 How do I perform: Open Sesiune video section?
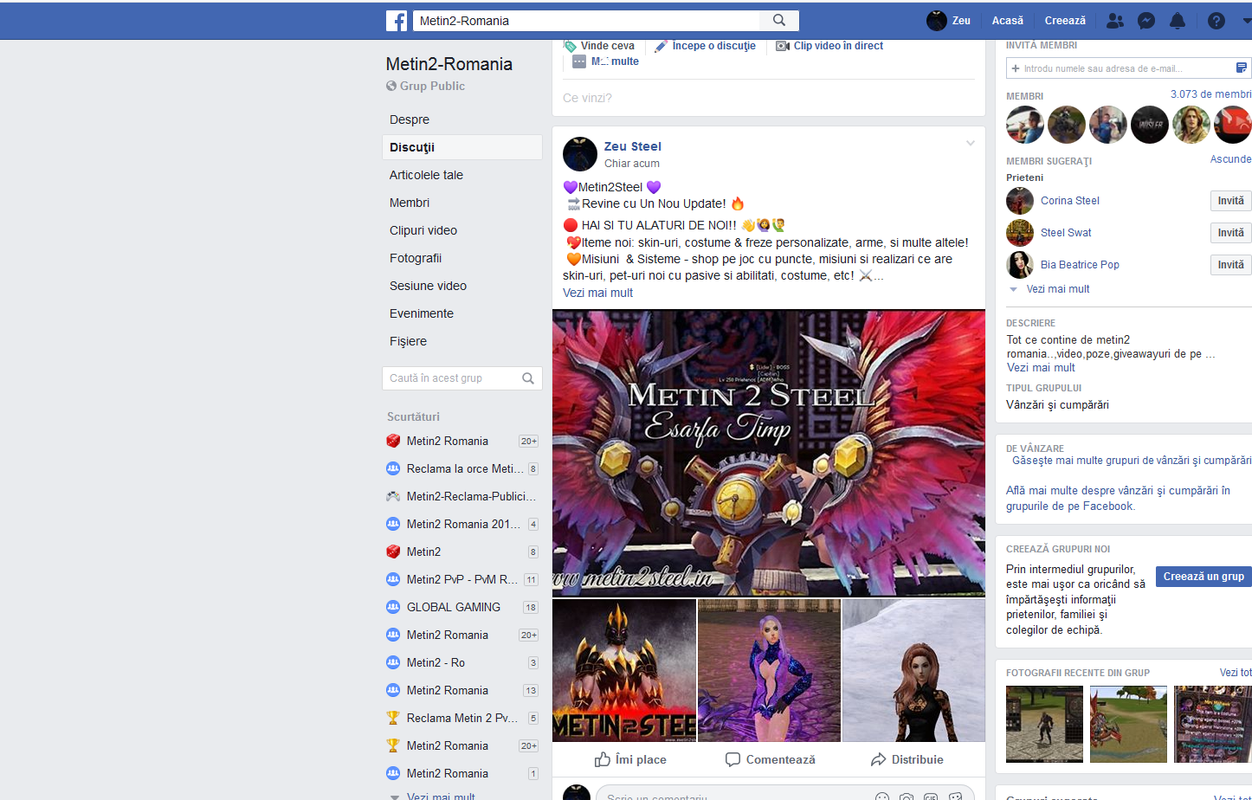pyautogui.click(x=428, y=286)
